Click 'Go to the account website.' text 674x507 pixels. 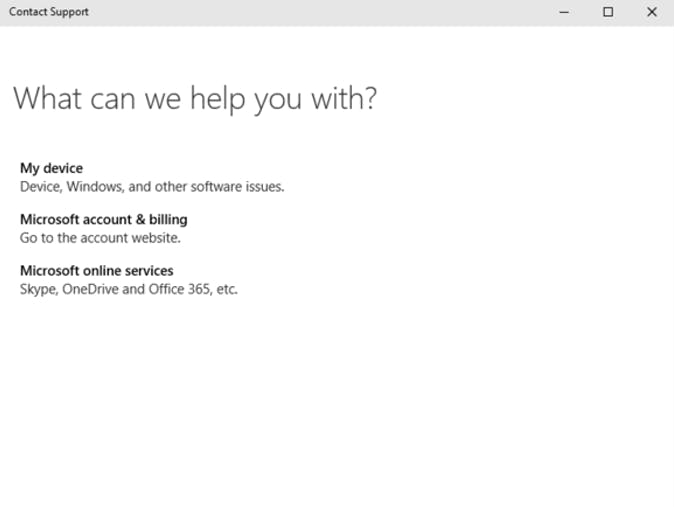pos(100,238)
